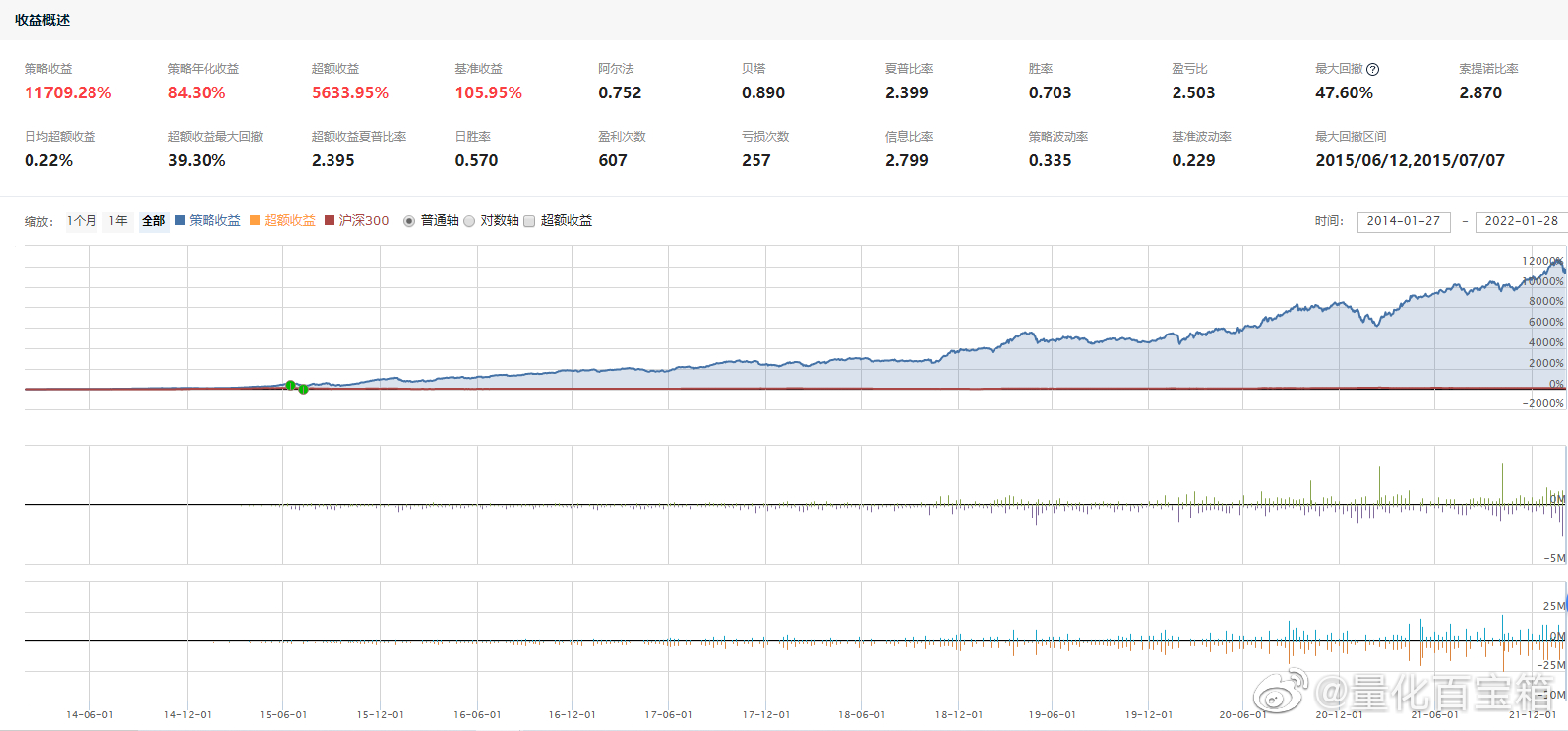Click the first green drawdown marker
Screen dimensions: 1568x731
pos(290,385)
